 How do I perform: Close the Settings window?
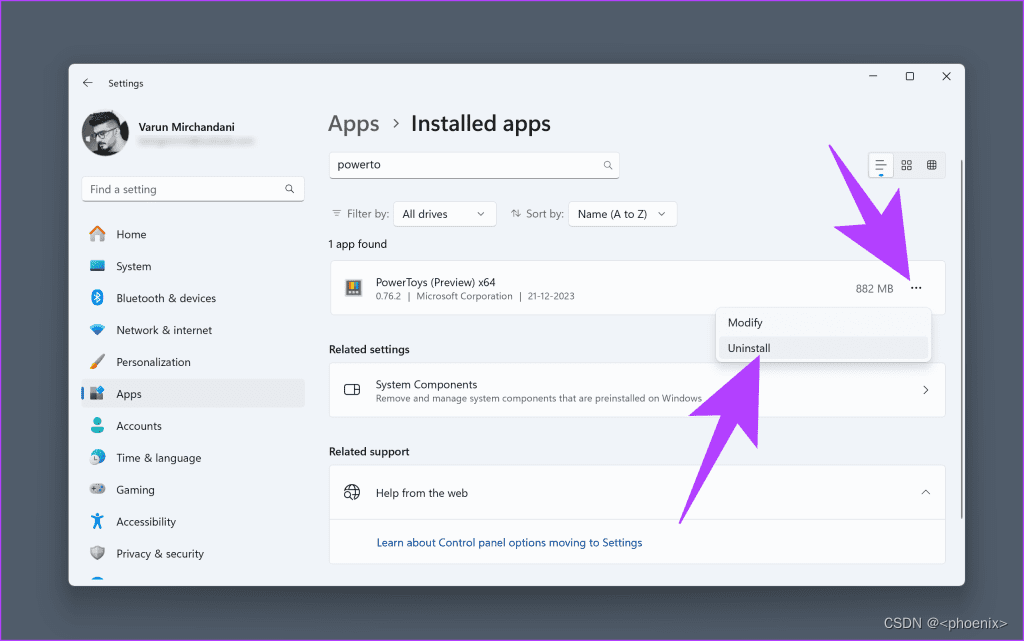[x=946, y=76]
